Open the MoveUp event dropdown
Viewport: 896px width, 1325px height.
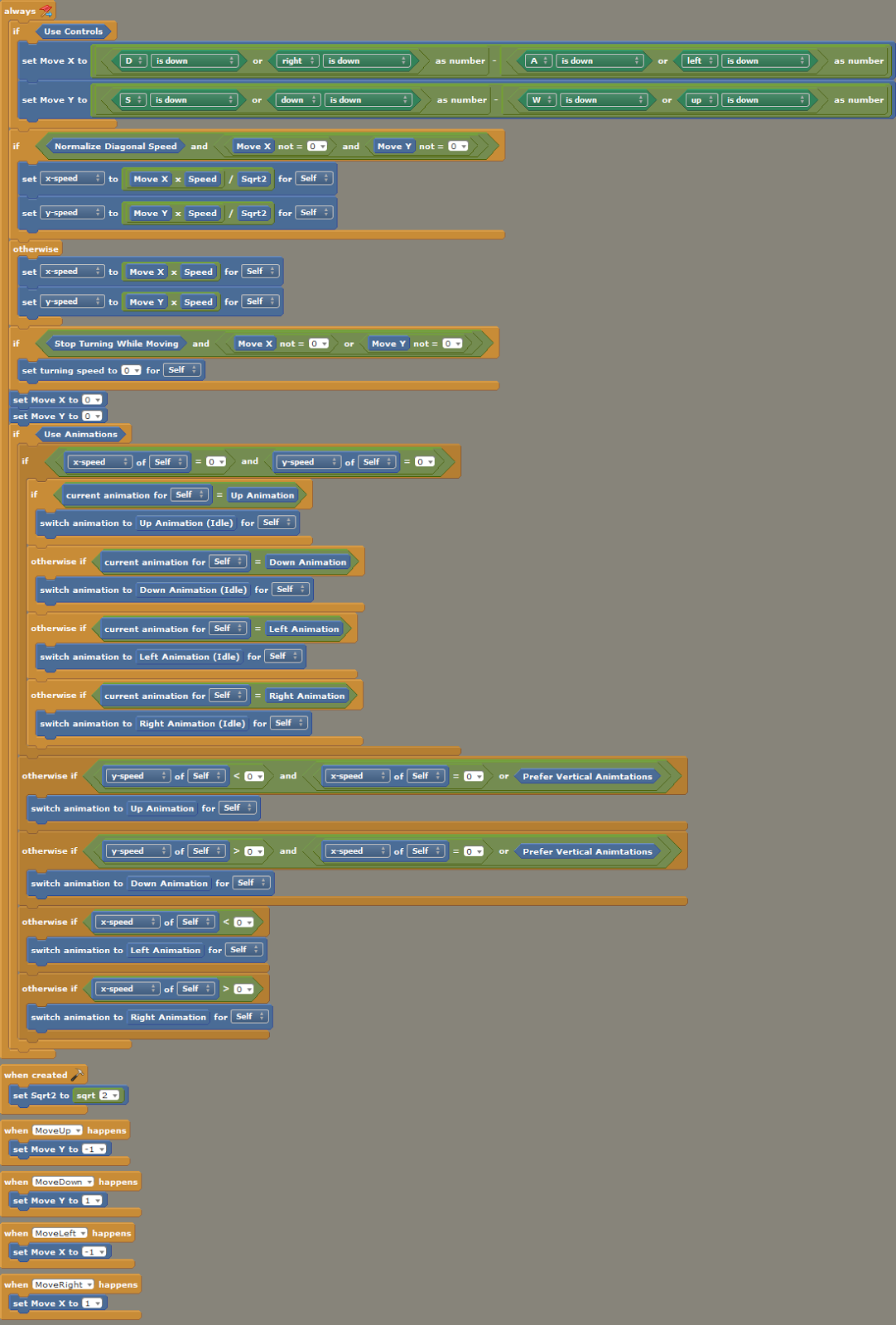pos(57,1130)
